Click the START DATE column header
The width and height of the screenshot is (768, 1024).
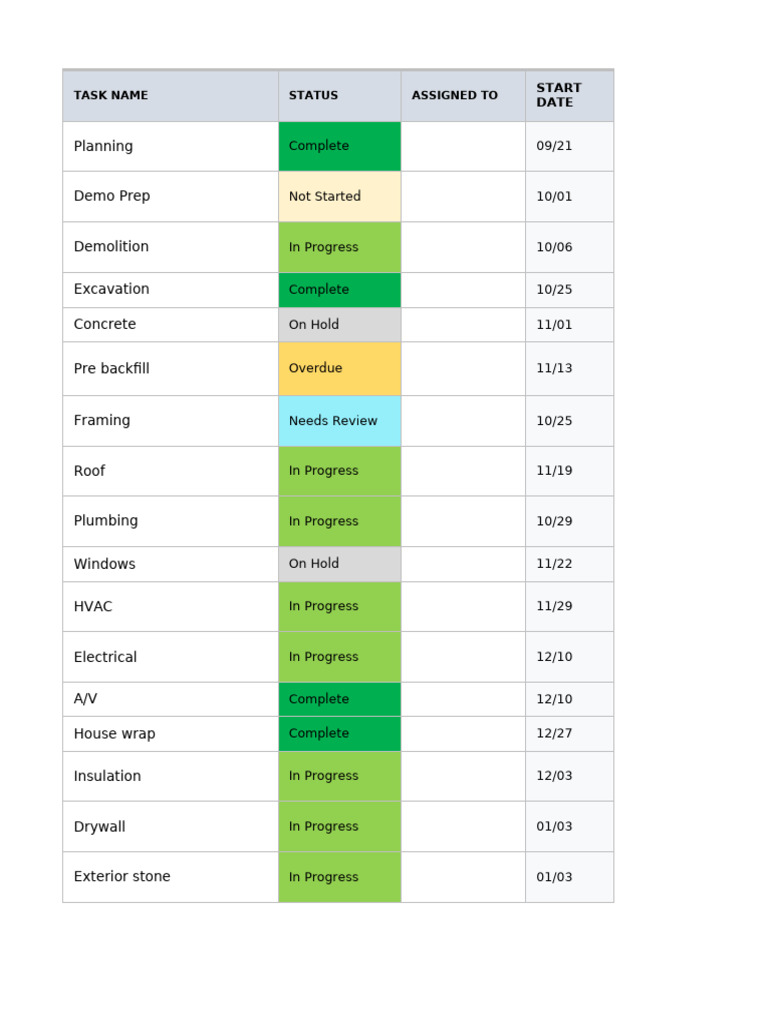569,95
